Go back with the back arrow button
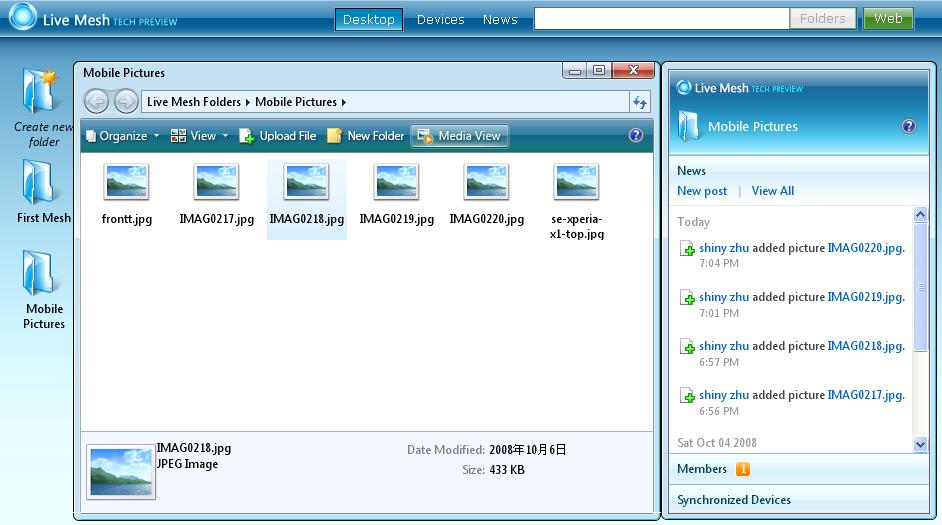This screenshot has height=525, width=942. tap(96, 102)
